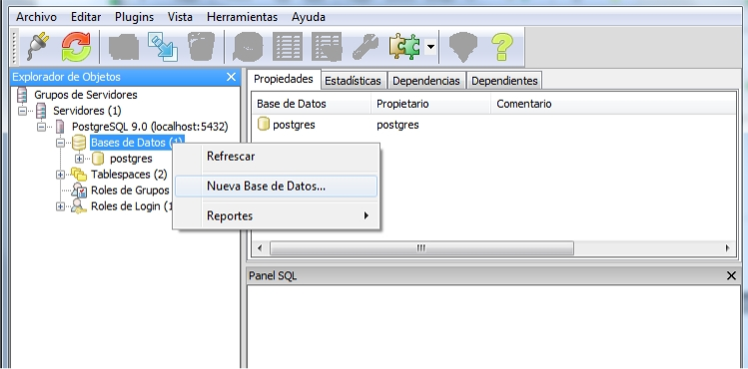Image resolution: width=748 pixels, height=369 pixels.
Task: Click the create new object toolbar icon
Action: [163, 47]
